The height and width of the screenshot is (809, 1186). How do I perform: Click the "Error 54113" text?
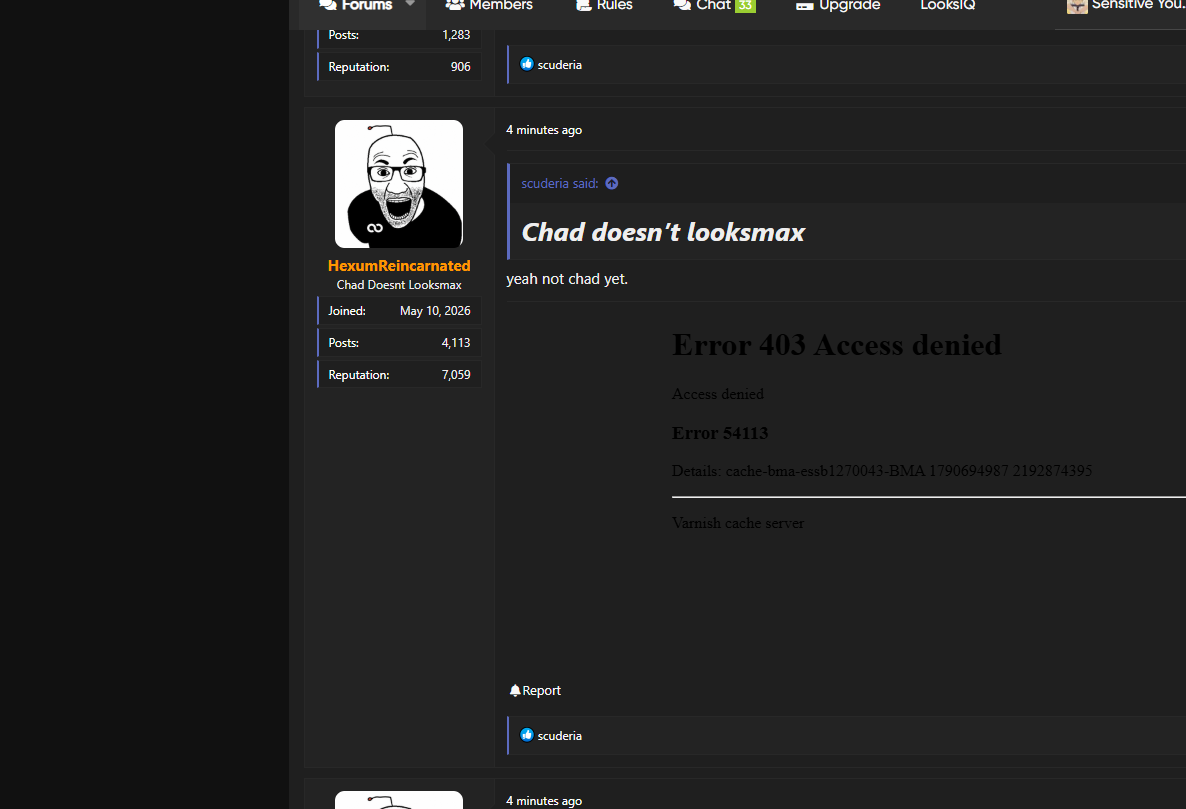(x=720, y=433)
